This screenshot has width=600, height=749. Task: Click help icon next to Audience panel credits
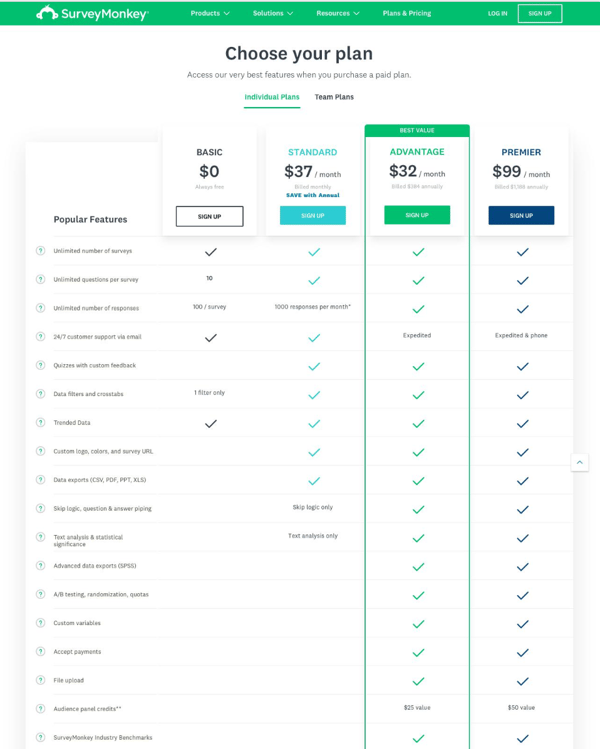(x=41, y=709)
